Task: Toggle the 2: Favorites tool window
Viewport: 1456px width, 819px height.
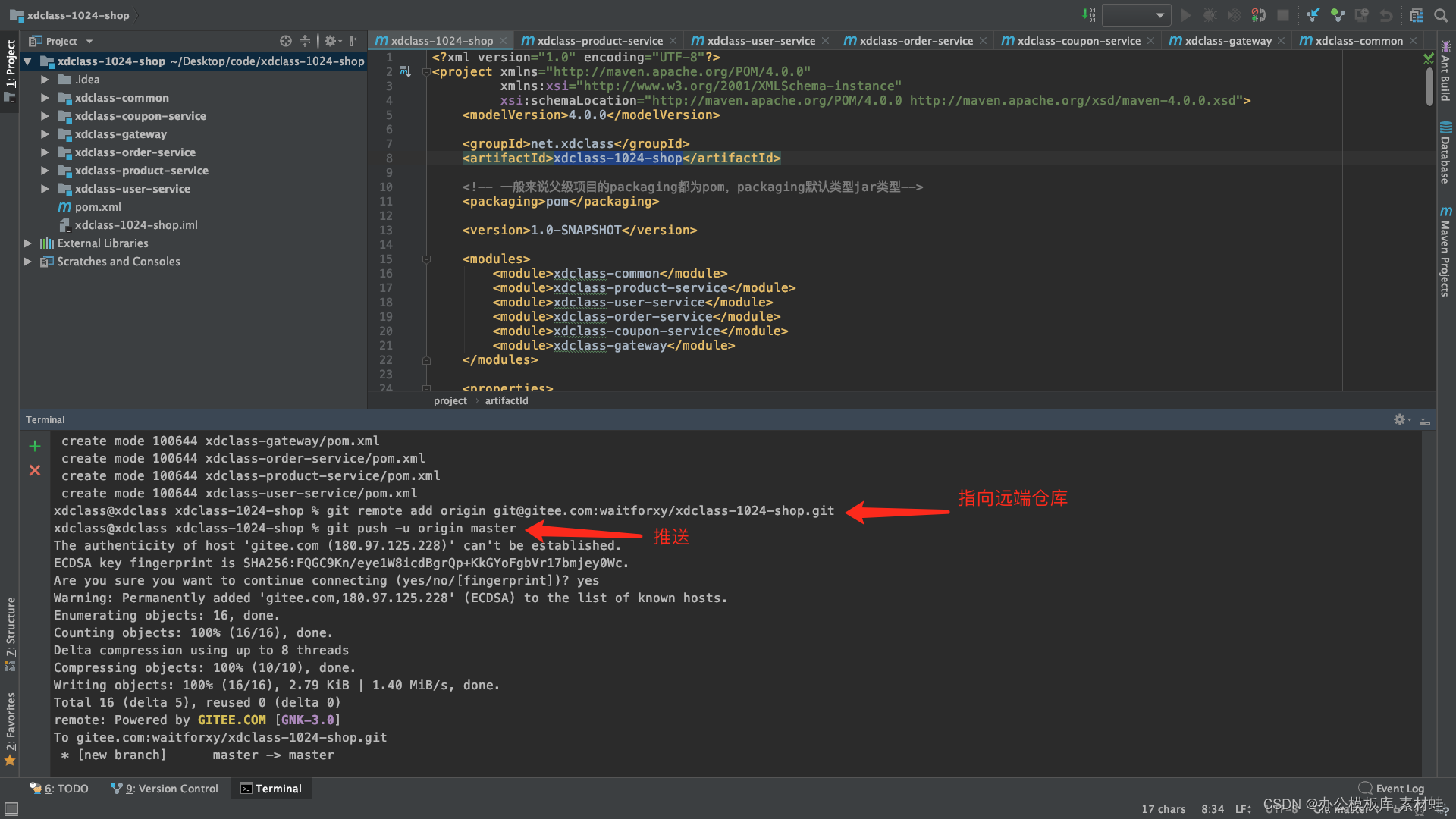Action: coord(10,729)
